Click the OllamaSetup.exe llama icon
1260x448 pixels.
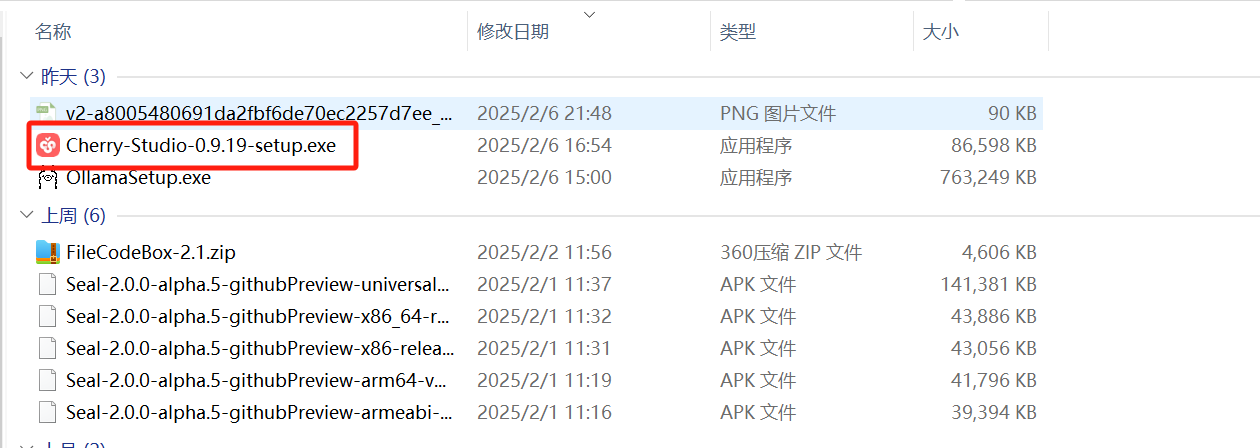47,179
